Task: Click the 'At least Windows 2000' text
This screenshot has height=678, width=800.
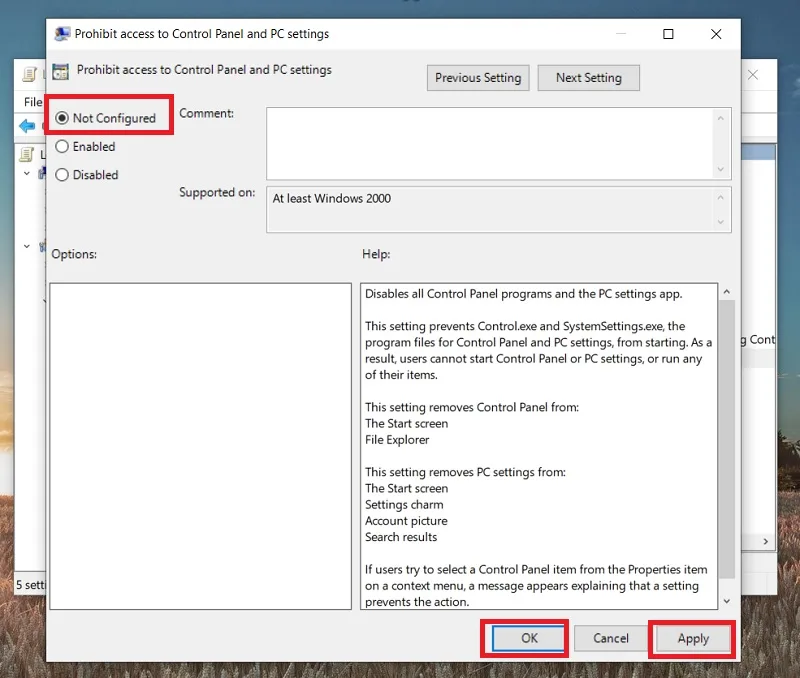Action: tap(332, 198)
